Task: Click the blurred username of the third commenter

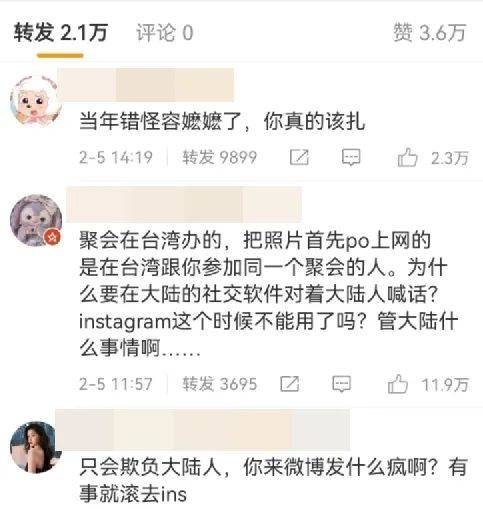Action: click(x=203, y=430)
